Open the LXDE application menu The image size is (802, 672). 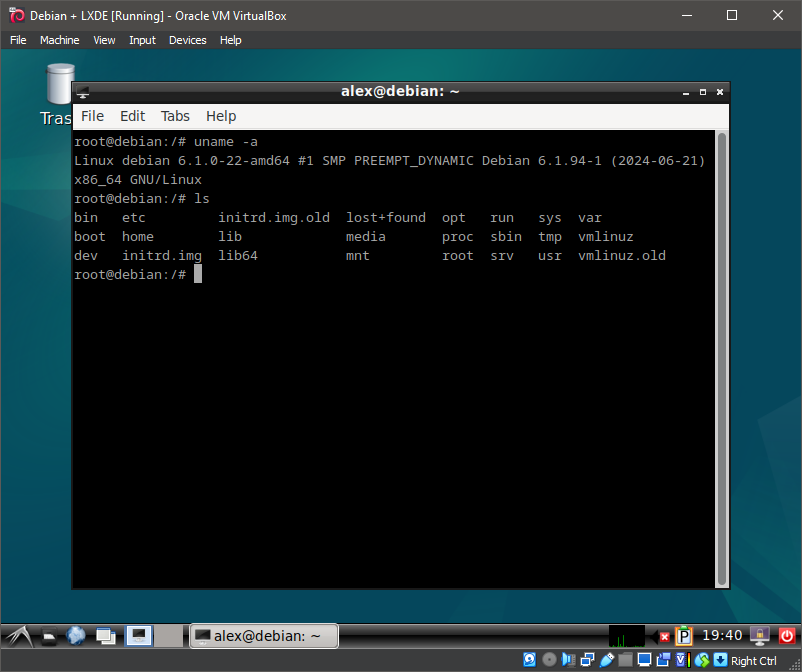coord(19,636)
